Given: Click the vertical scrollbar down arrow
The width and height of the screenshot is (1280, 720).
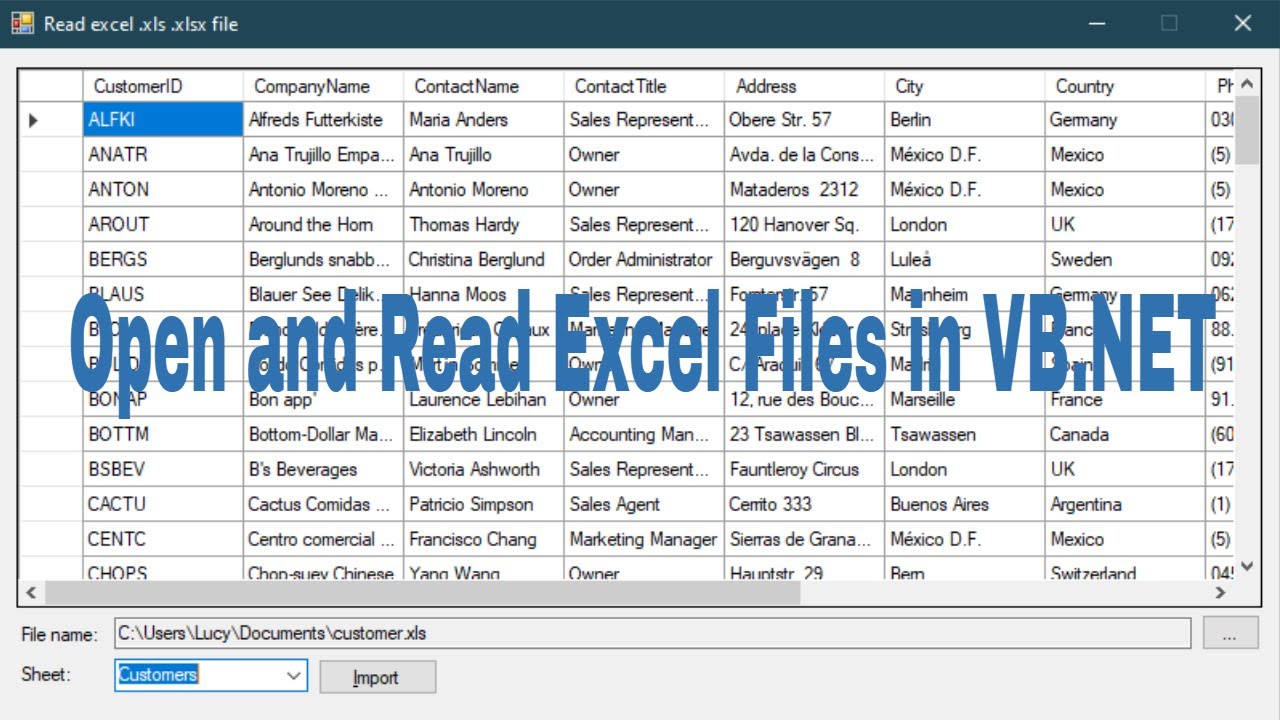Looking at the screenshot, I should point(1247,567).
